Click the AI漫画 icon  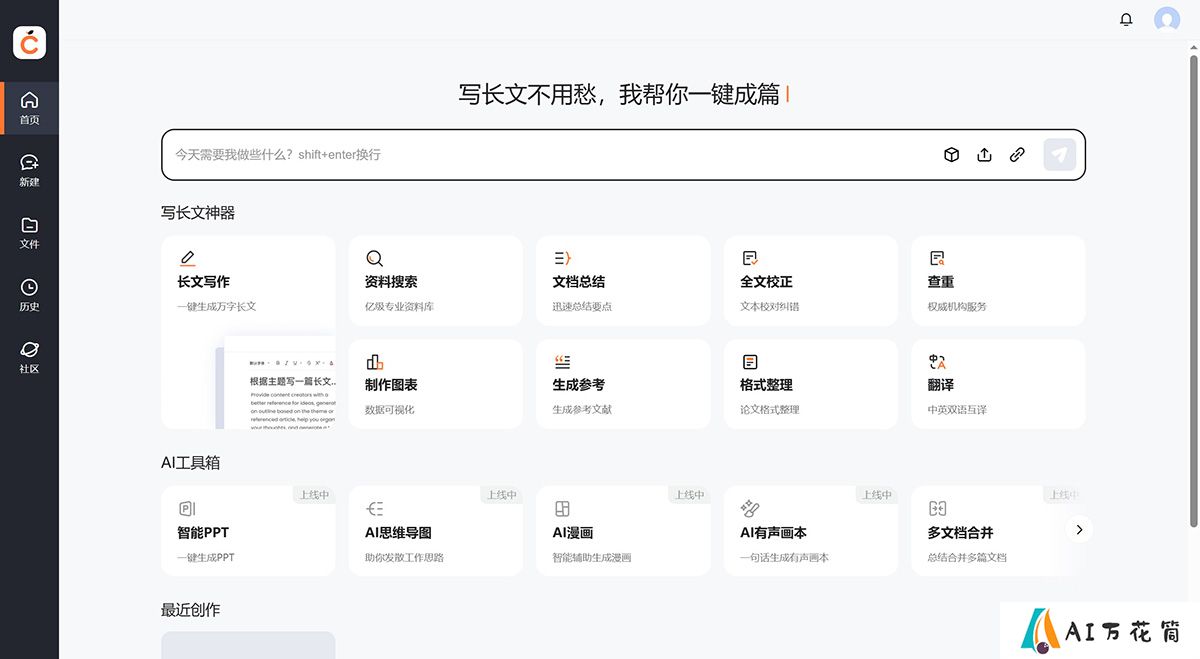[x=562, y=509]
